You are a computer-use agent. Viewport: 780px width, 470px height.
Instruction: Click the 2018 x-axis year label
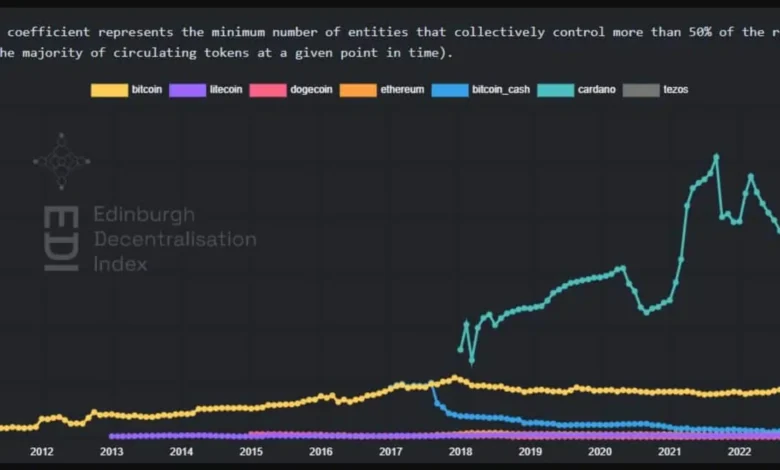460,451
